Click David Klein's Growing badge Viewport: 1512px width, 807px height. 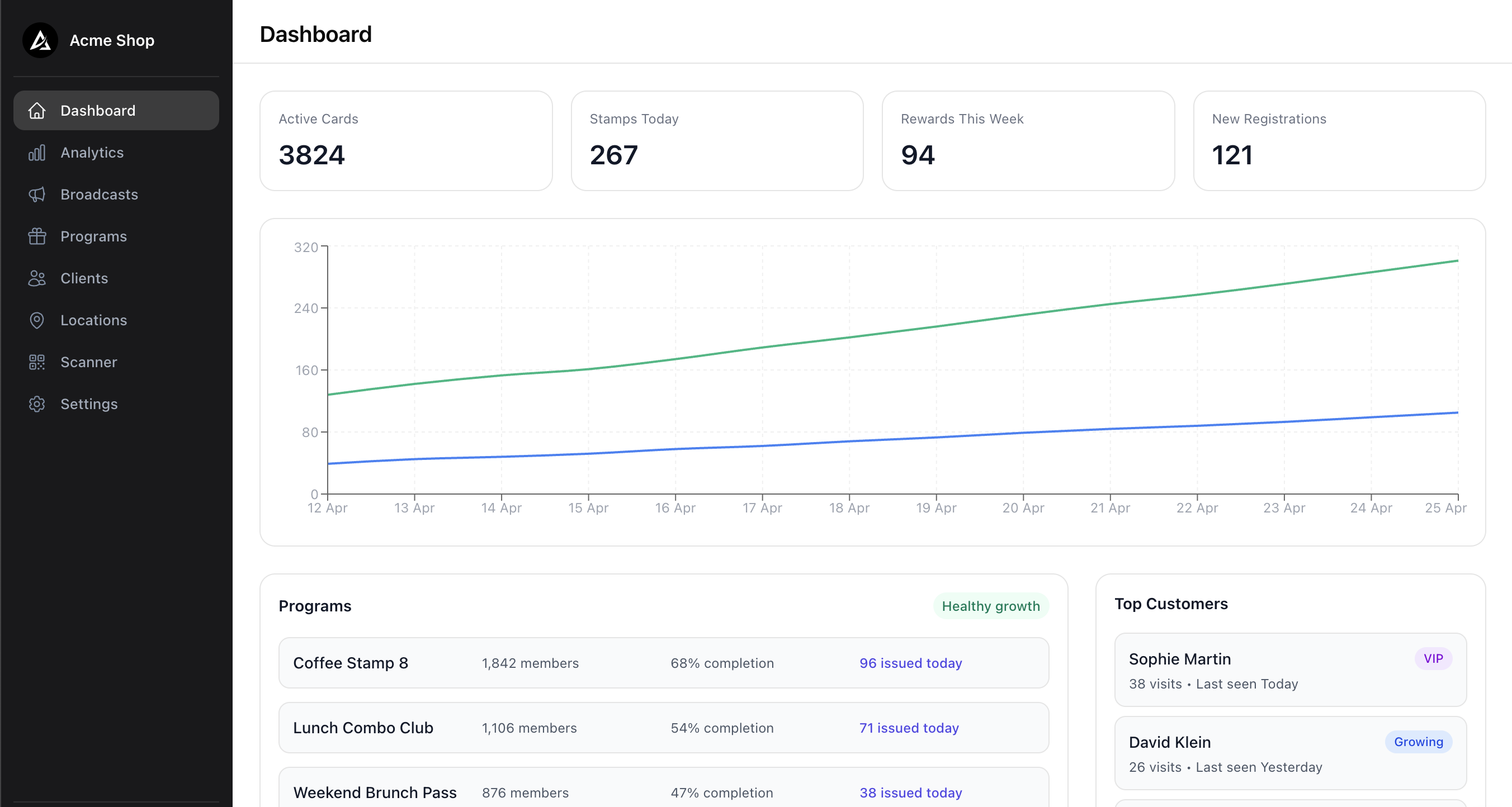click(x=1417, y=741)
